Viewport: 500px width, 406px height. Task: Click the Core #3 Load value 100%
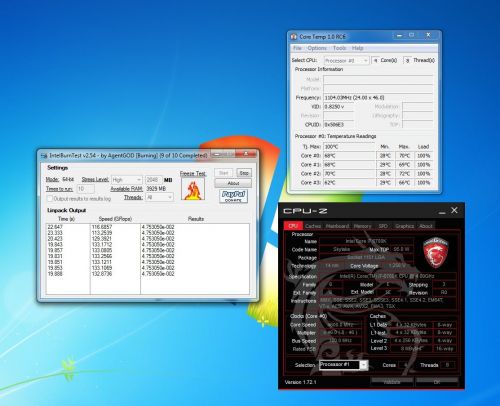(424, 183)
